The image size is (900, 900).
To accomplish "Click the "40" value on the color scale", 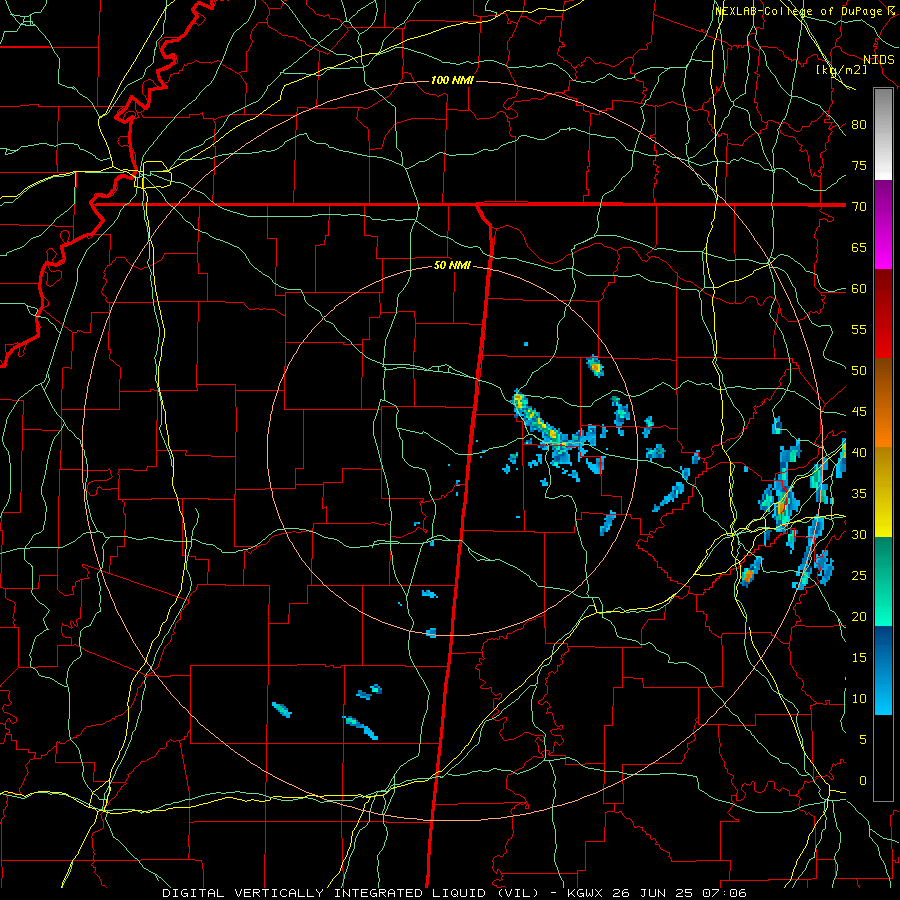I will 859,453.
